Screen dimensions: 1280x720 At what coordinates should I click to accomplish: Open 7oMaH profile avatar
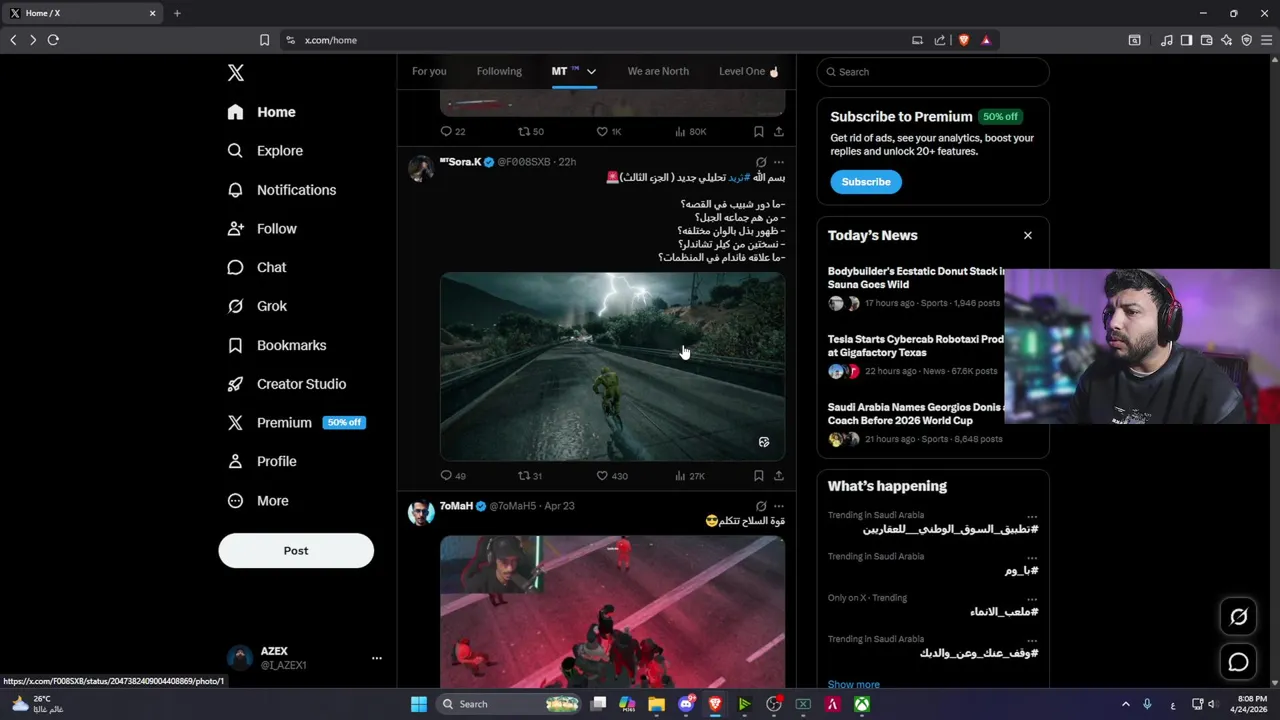pyautogui.click(x=421, y=512)
